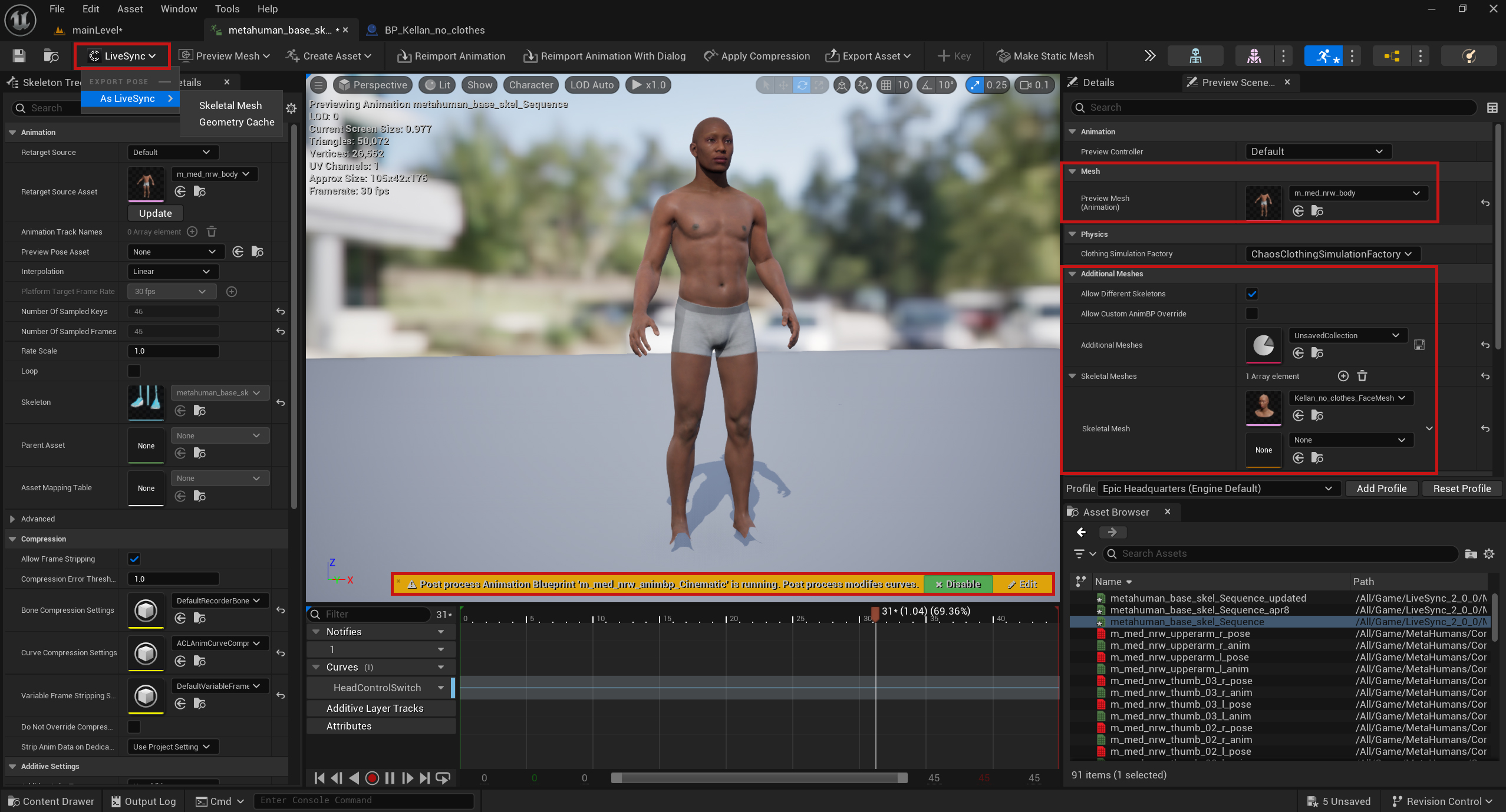Image resolution: width=1506 pixels, height=812 pixels.
Task: Toggle the viewport rotate transform tool
Action: click(802, 85)
